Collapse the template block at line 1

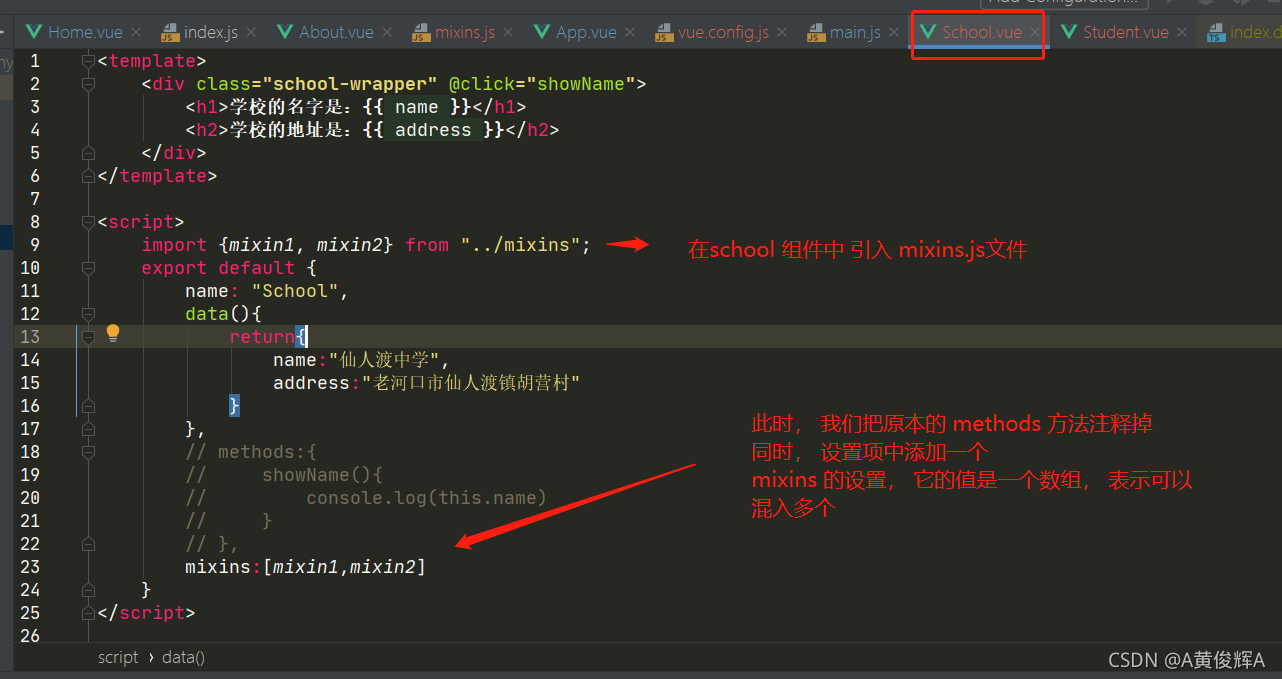coord(88,62)
